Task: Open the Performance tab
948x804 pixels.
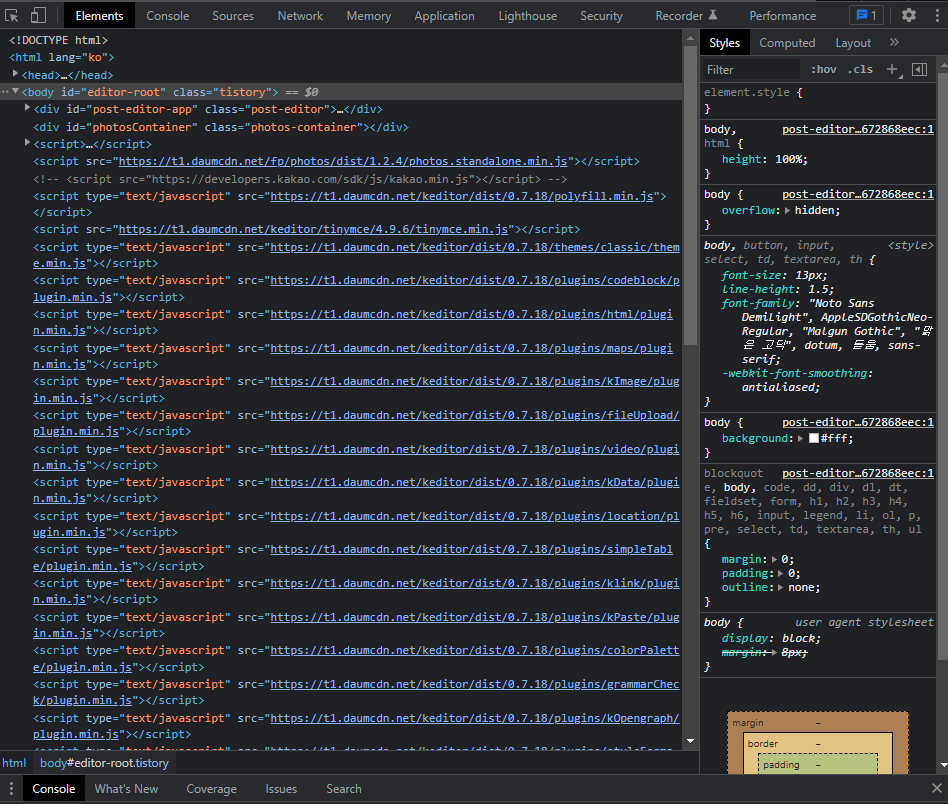Action: [x=782, y=16]
